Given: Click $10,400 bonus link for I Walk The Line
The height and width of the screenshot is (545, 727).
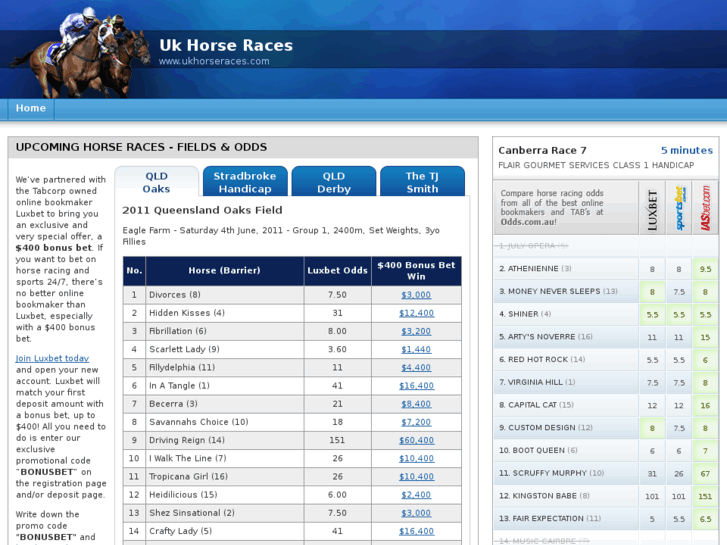Looking at the screenshot, I should click(x=416, y=458).
